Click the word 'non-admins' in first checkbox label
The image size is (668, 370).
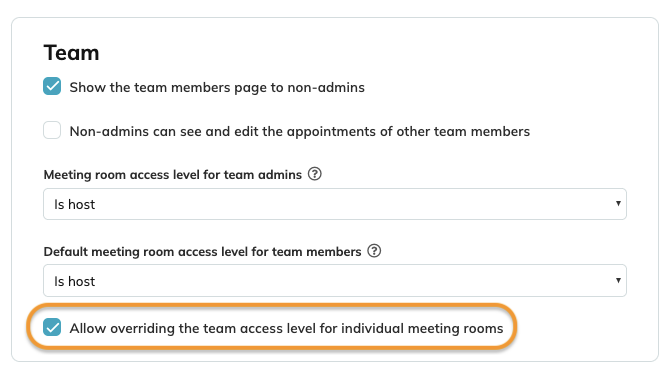tap(326, 87)
